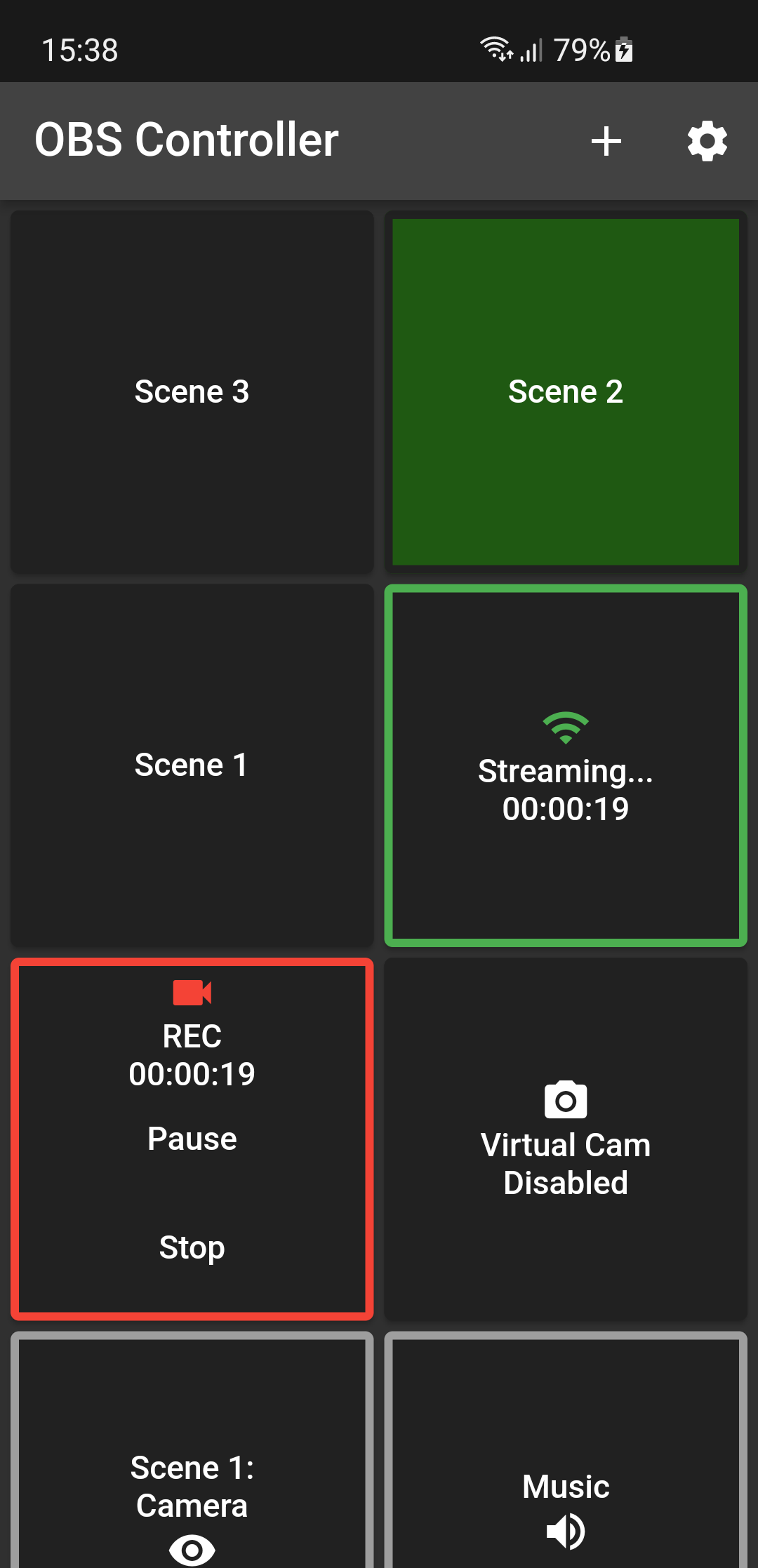Tap the Wi-Fi icon in status bar

pyautogui.click(x=495, y=49)
